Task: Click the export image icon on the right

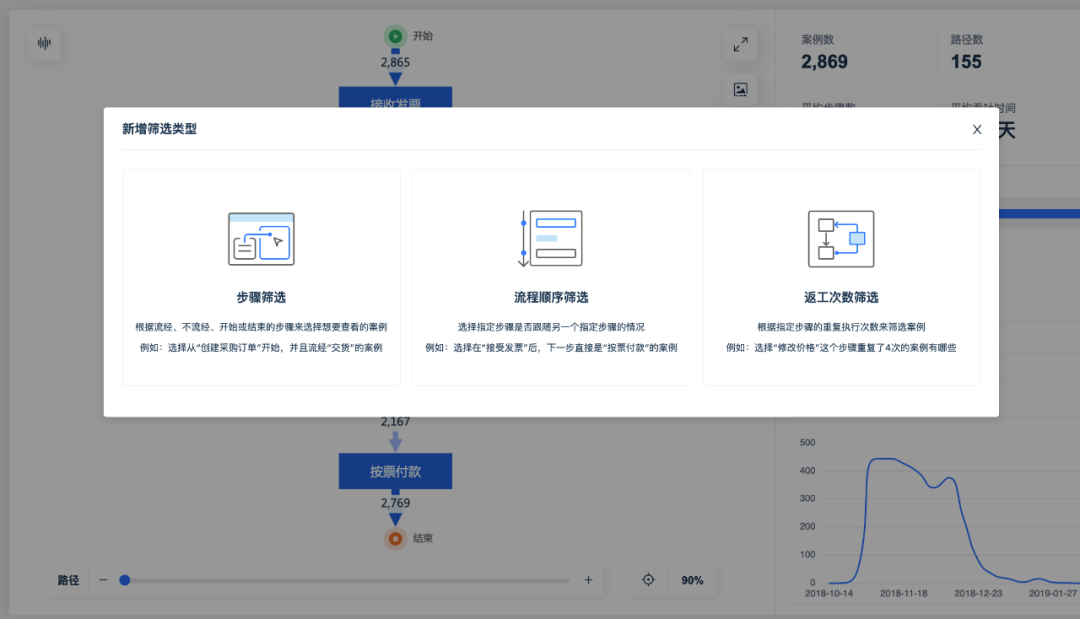Action: click(x=740, y=90)
